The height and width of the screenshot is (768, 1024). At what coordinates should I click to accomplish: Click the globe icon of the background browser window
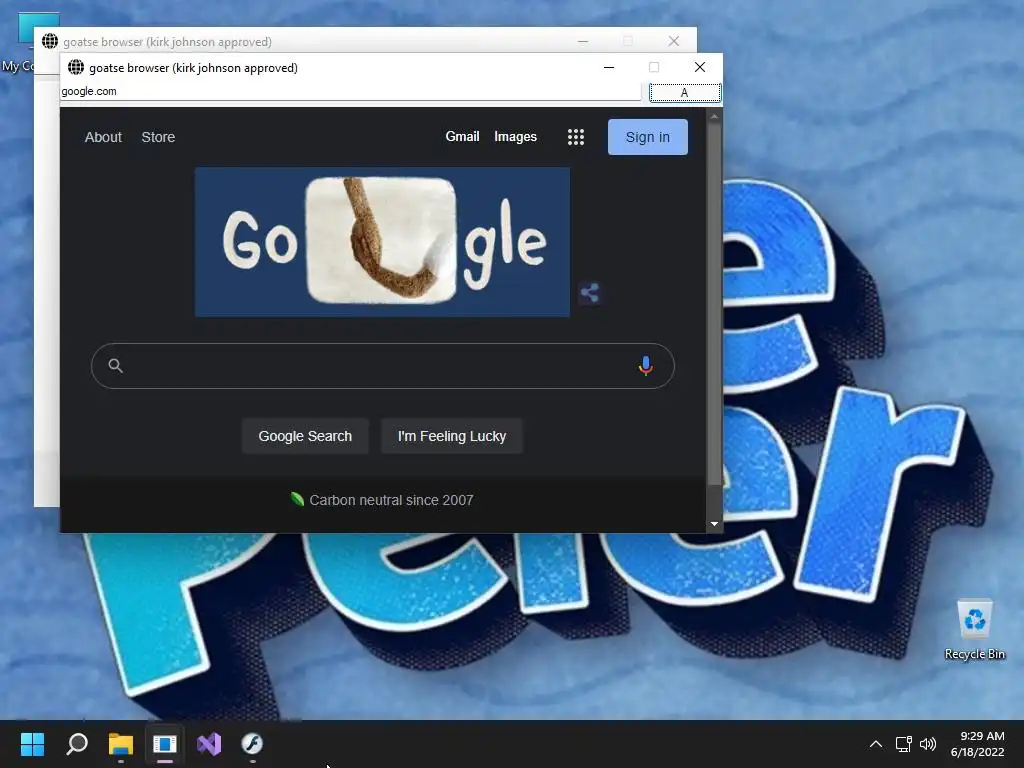[x=50, y=41]
